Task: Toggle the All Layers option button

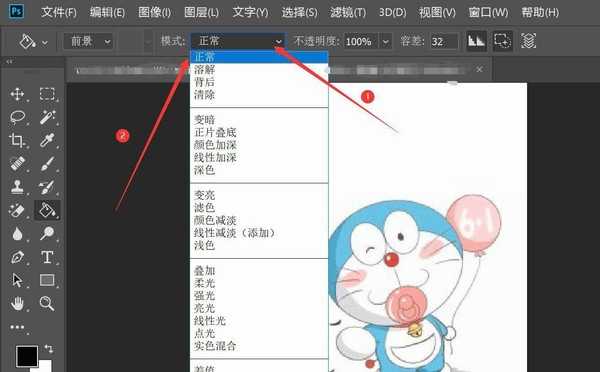Action: 528,41
